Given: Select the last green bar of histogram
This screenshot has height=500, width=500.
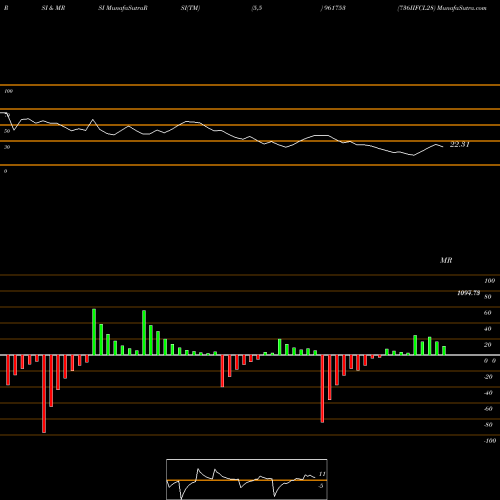Looking at the screenshot, I should 444,351.
